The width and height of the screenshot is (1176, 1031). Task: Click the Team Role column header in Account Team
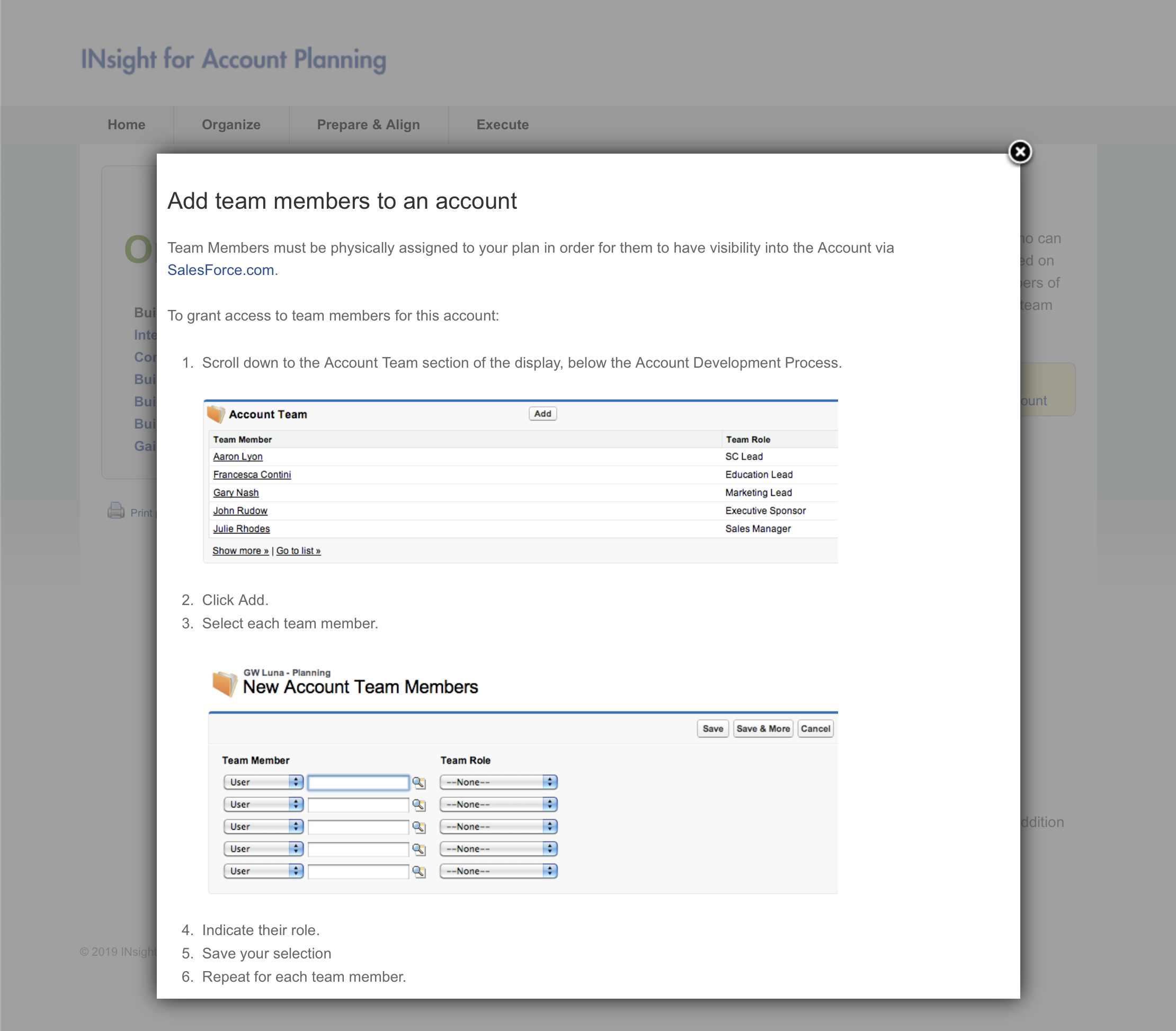748,440
